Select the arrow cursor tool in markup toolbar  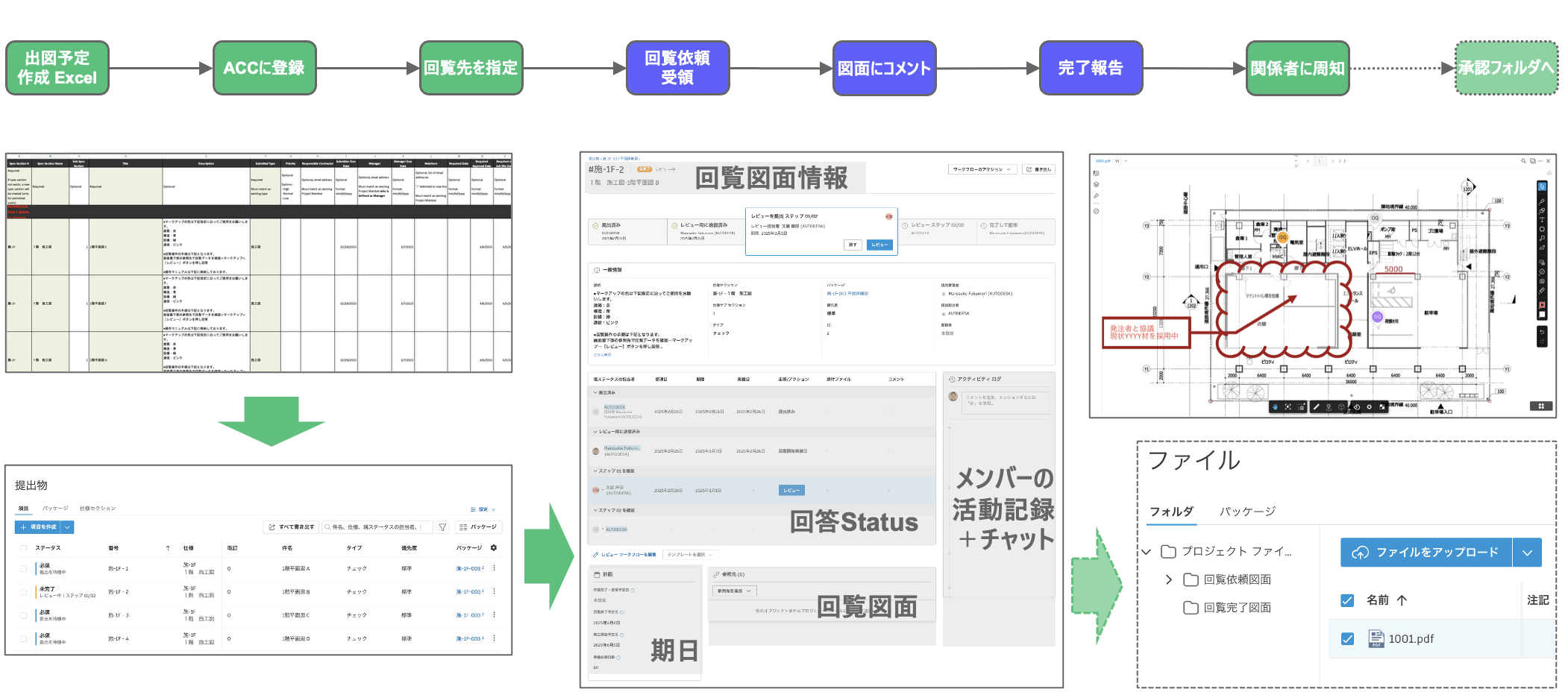coord(1542,186)
